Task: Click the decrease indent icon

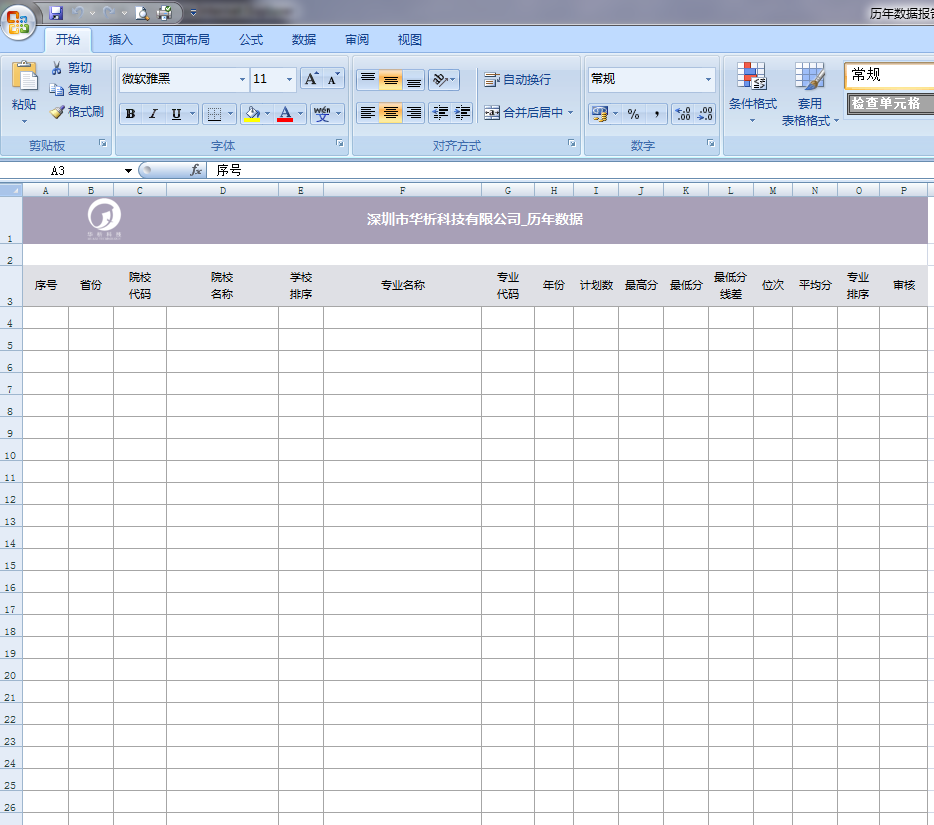Action: (x=440, y=113)
